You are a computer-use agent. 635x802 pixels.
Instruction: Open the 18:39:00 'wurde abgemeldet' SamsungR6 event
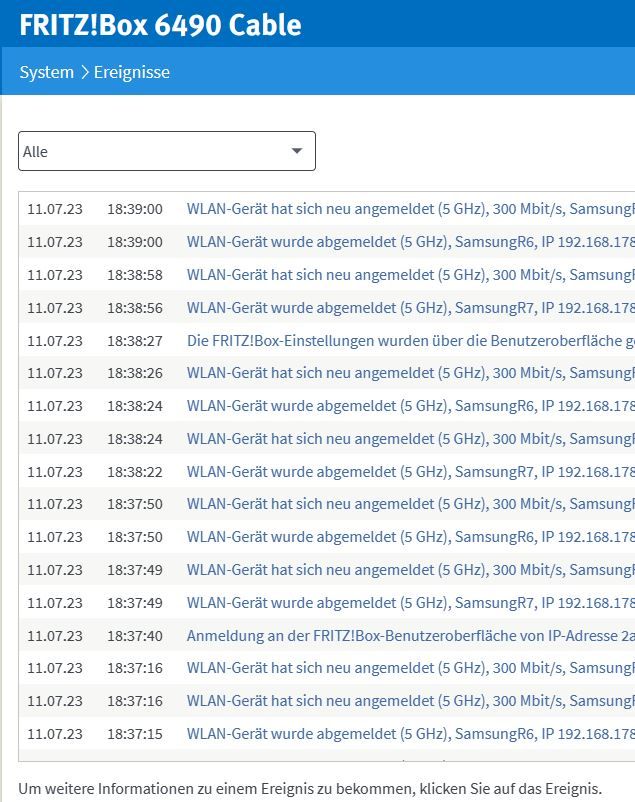[x=410, y=241]
